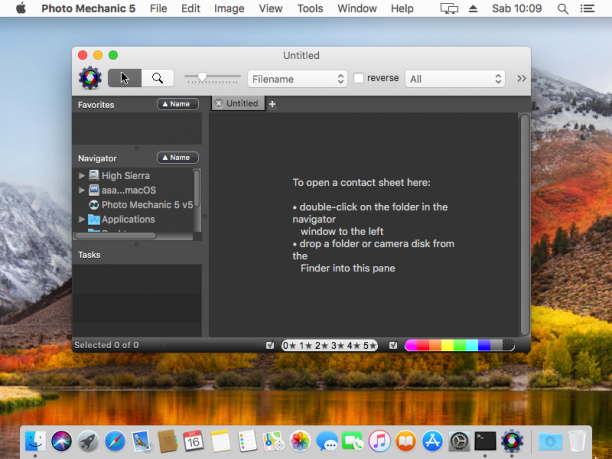Click the 'Selected 0 of 0' status text
The image size is (612, 459).
pos(106,345)
